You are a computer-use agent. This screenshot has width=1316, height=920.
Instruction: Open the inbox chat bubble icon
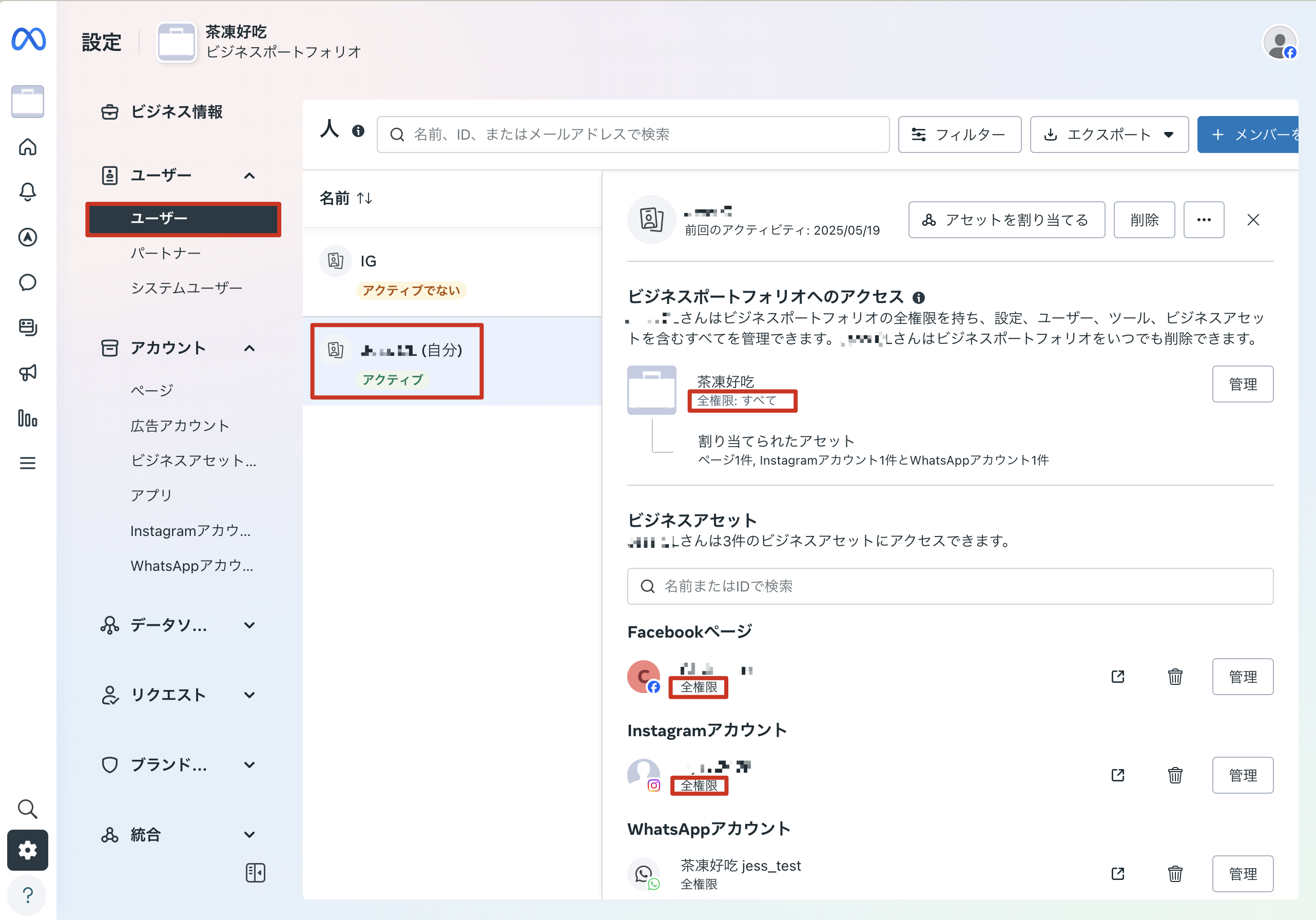tap(28, 282)
